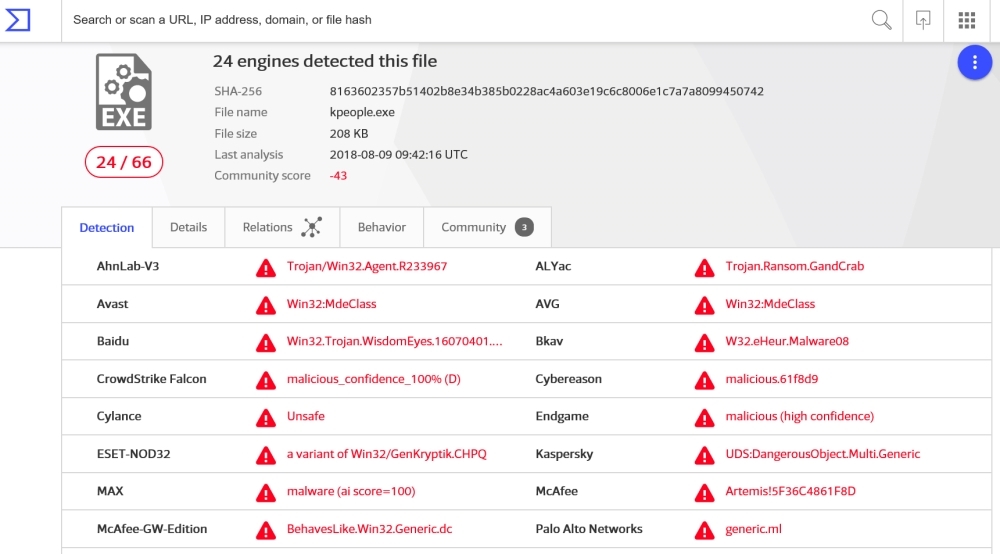Viewport: 1000px width, 554px height.
Task: Click BehavesLike.Win32.Generic.dc result
Action: (369, 528)
